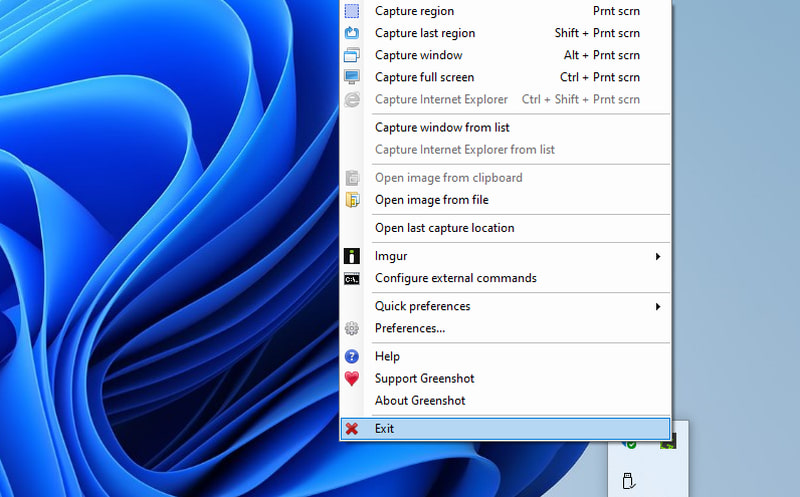Click the blue Help question mark icon

352,356
